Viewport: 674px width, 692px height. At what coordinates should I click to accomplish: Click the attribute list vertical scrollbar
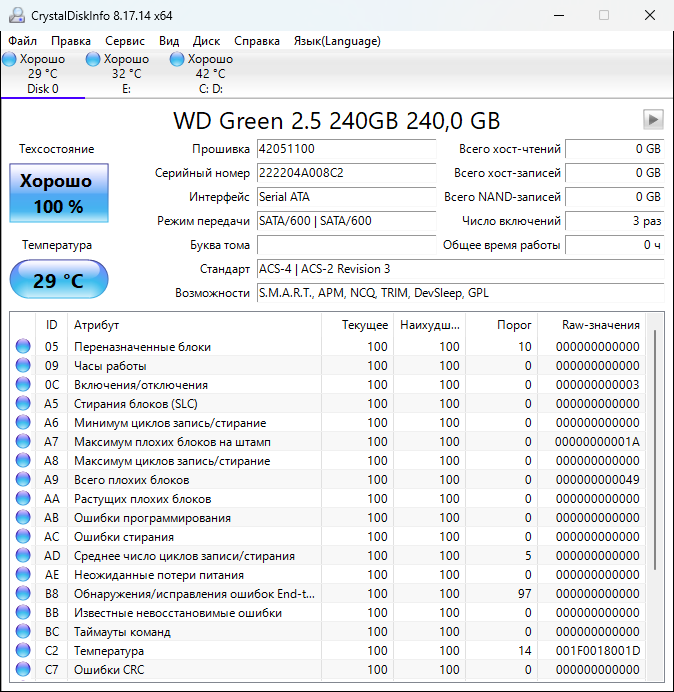point(655,449)
